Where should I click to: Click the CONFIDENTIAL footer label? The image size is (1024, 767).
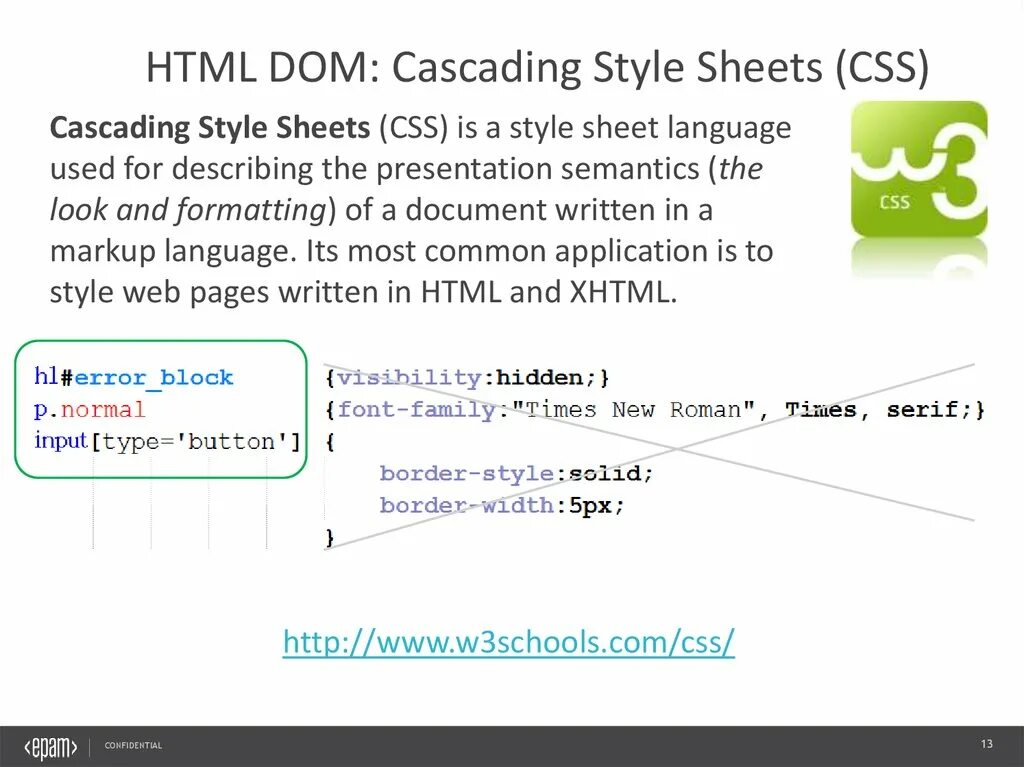(134, 745)
